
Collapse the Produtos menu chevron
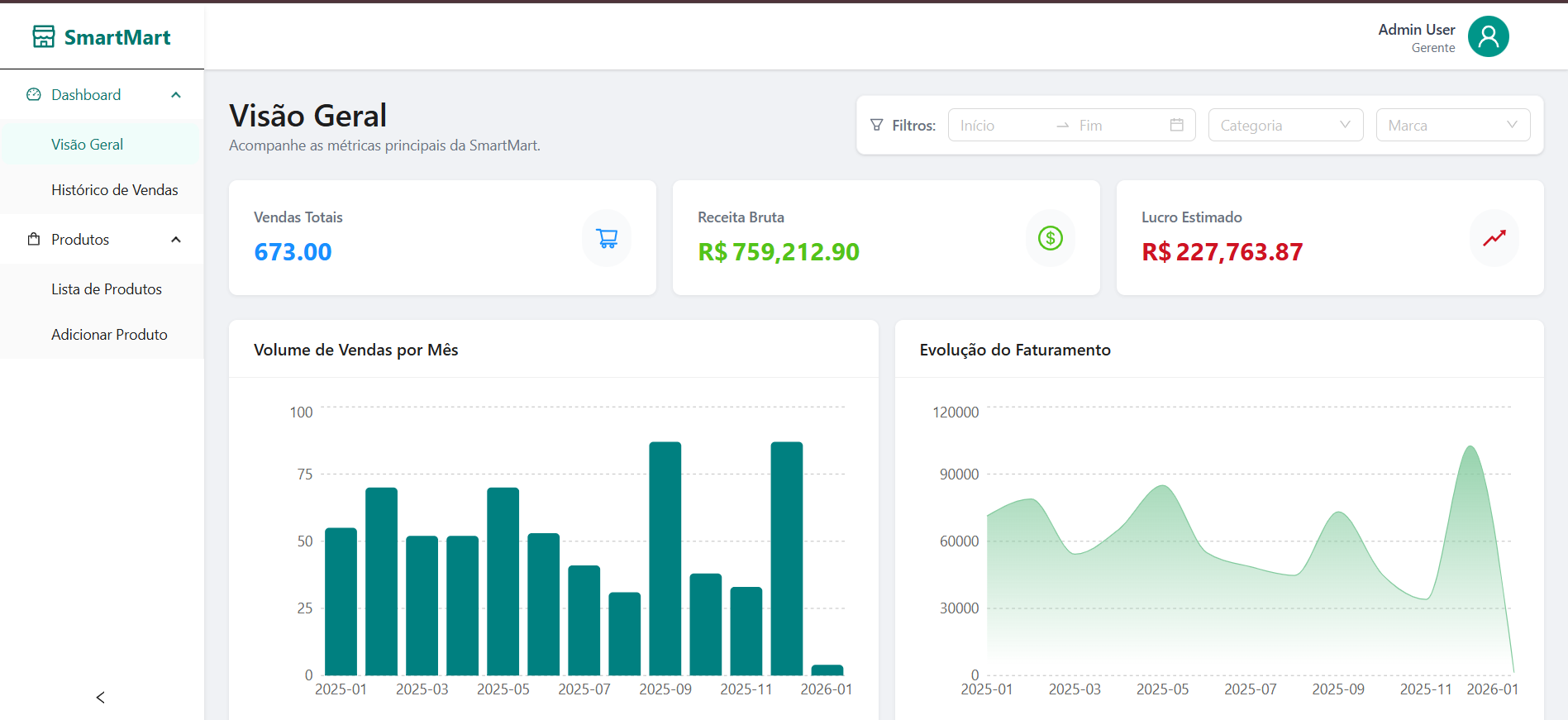(176, 240)
